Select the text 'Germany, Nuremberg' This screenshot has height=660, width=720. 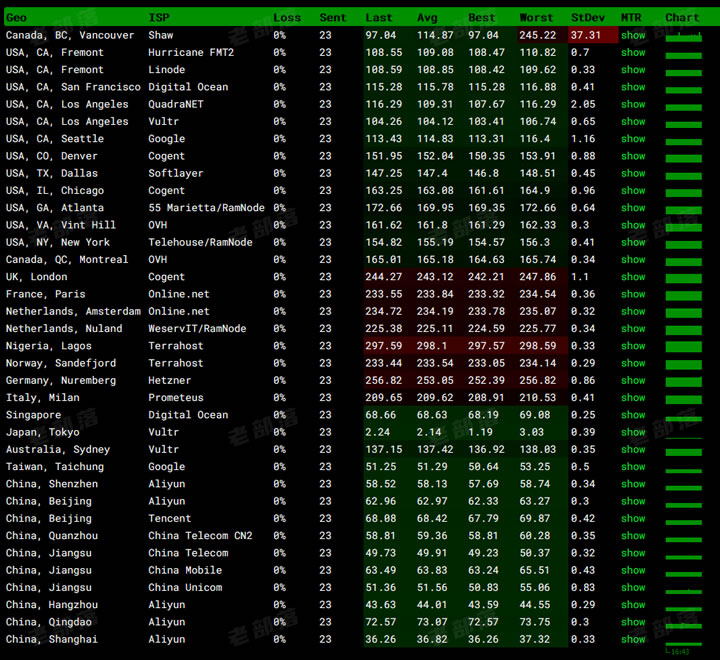(61, 381)
